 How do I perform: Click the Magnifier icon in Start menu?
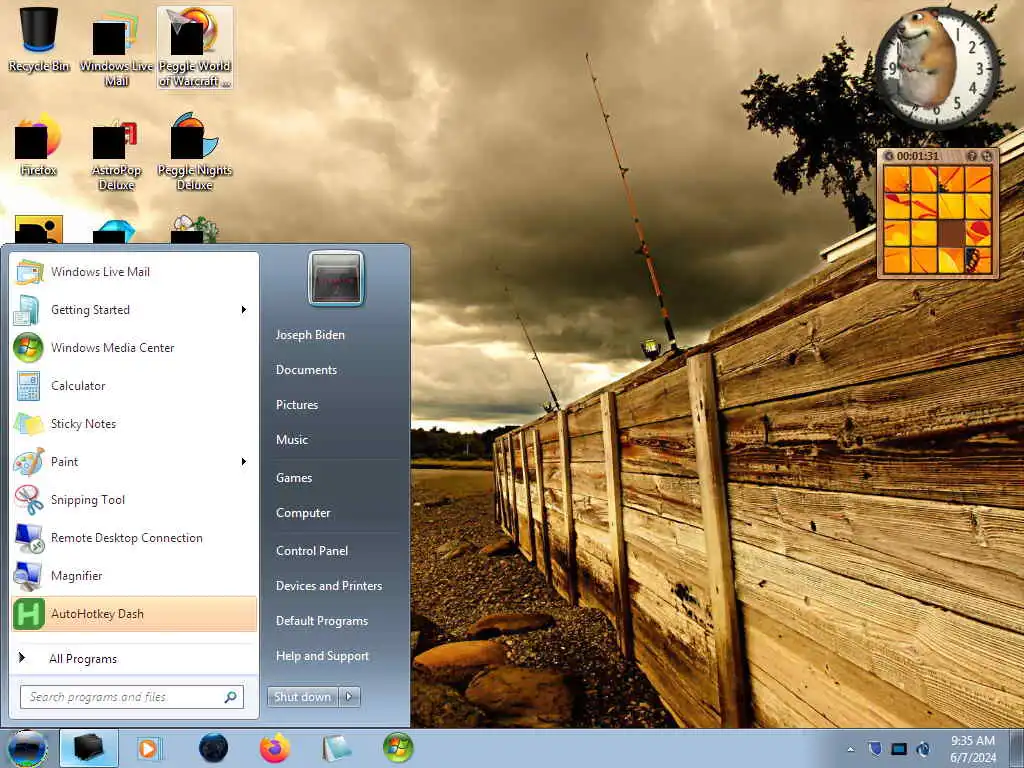coord(29,575)
